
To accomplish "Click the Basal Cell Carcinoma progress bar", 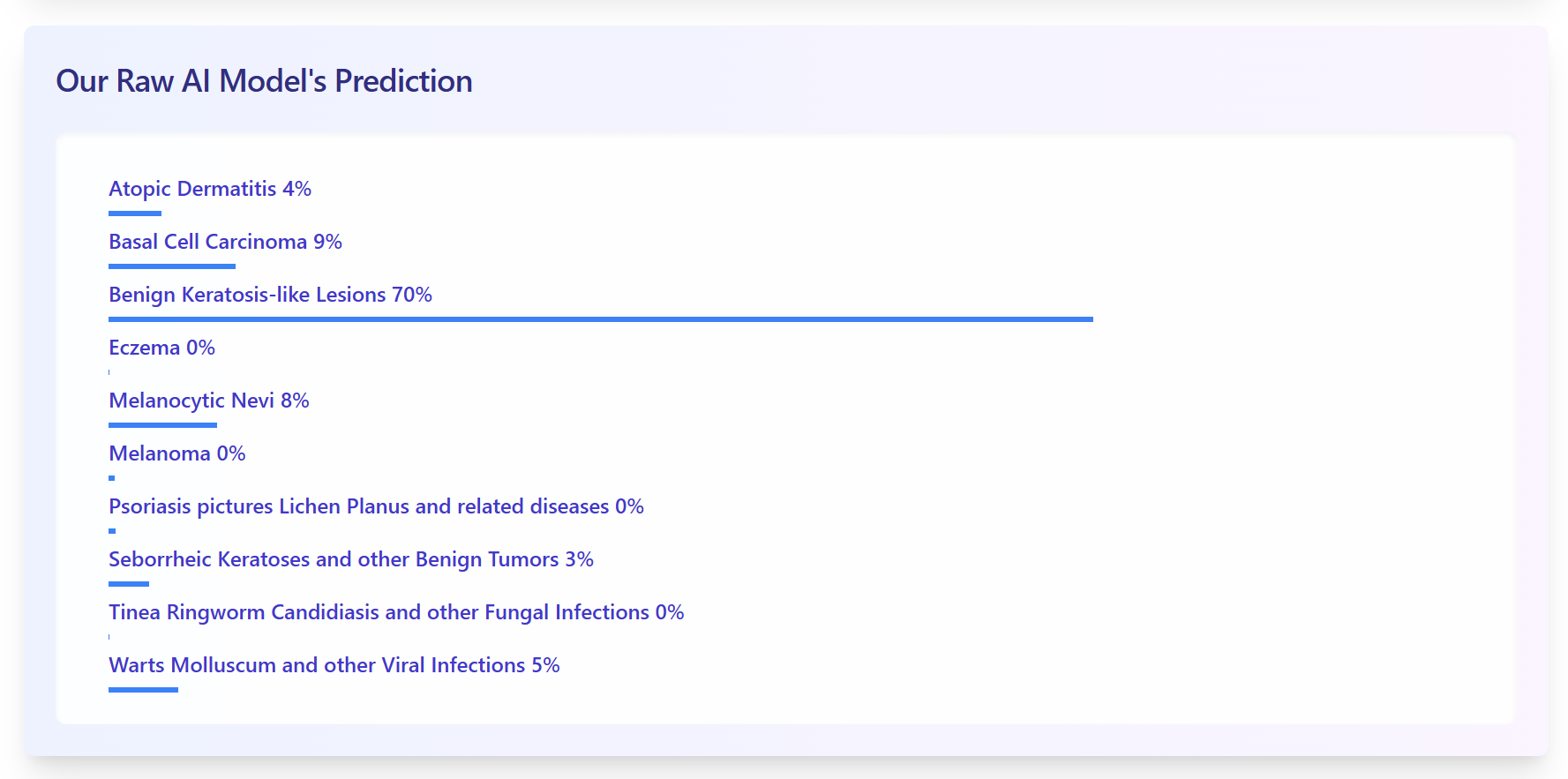I will [172, 266].
